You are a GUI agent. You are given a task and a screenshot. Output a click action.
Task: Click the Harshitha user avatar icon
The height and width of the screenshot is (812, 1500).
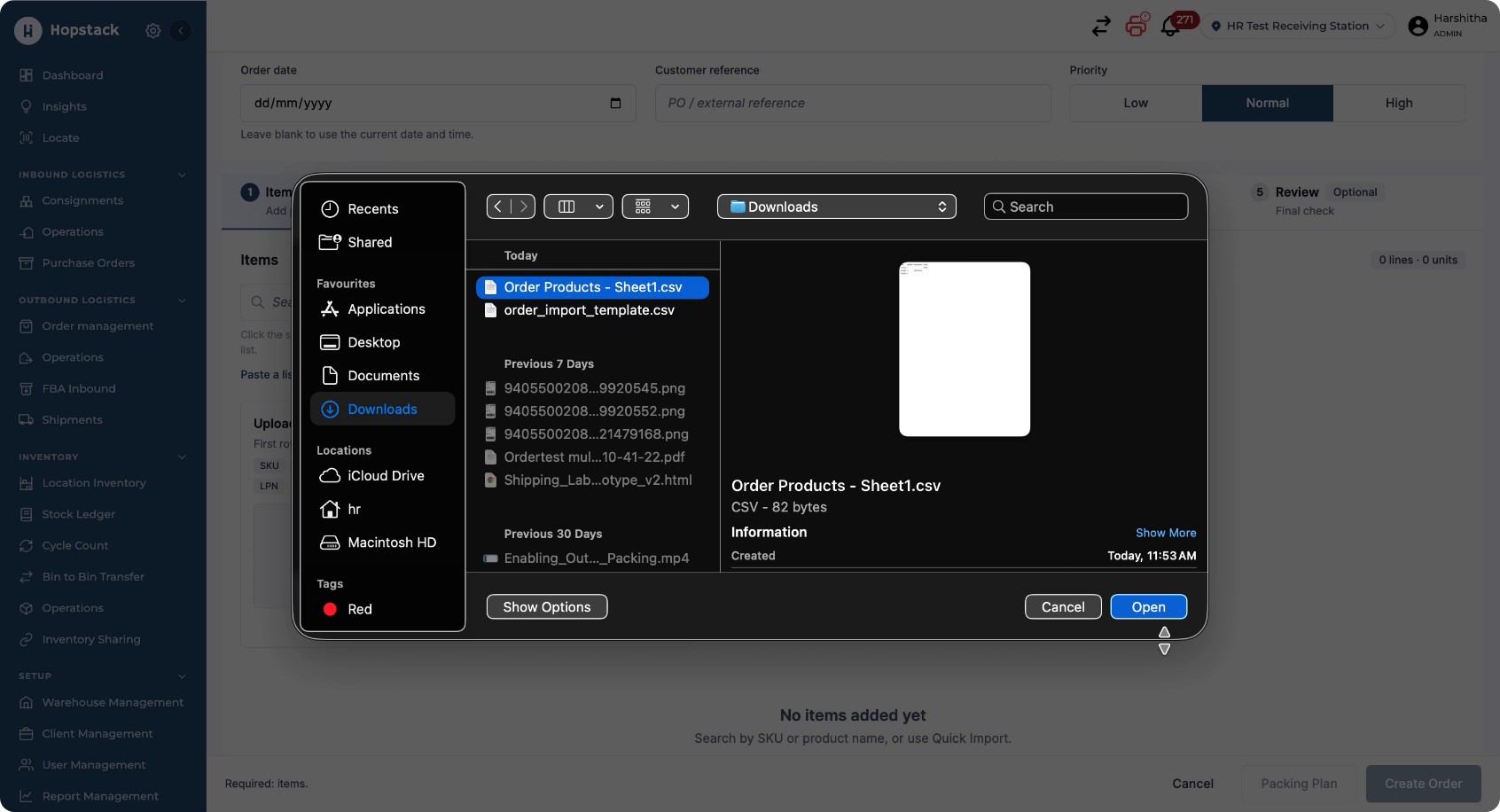click(1418, 27)
